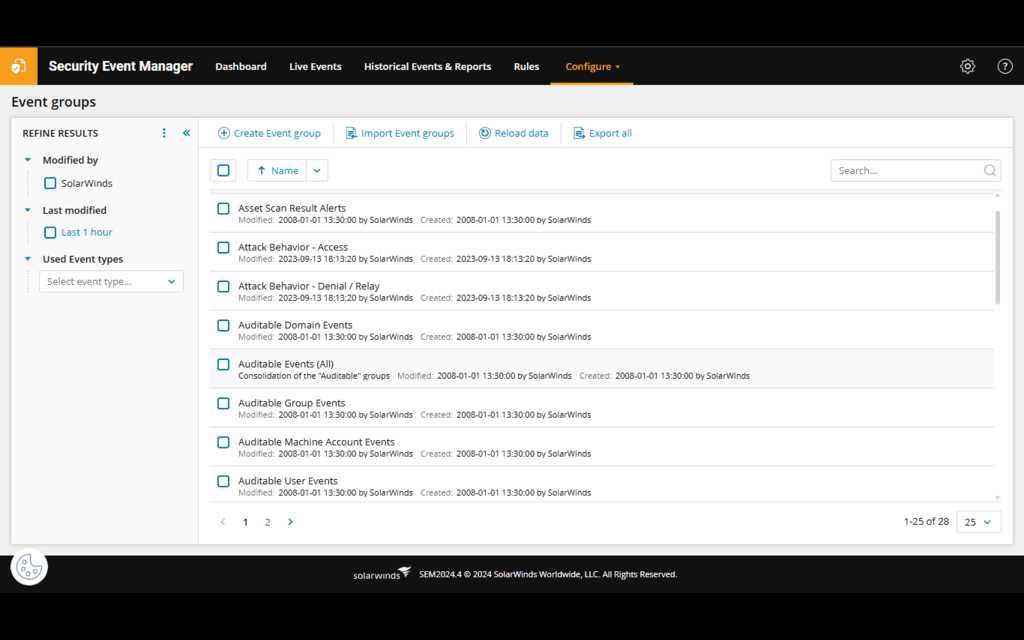1024x640 pixels.
Task: Reload the event groups data
Action: (513, 132)
